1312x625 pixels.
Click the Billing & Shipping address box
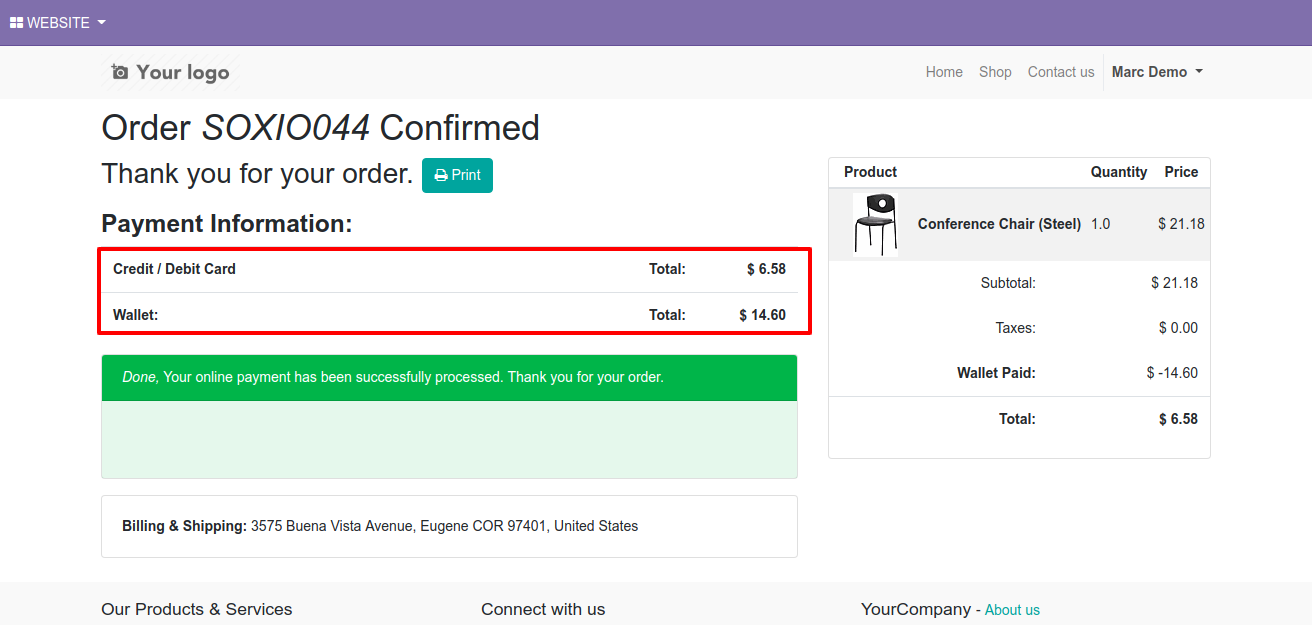tap(449, 526)
